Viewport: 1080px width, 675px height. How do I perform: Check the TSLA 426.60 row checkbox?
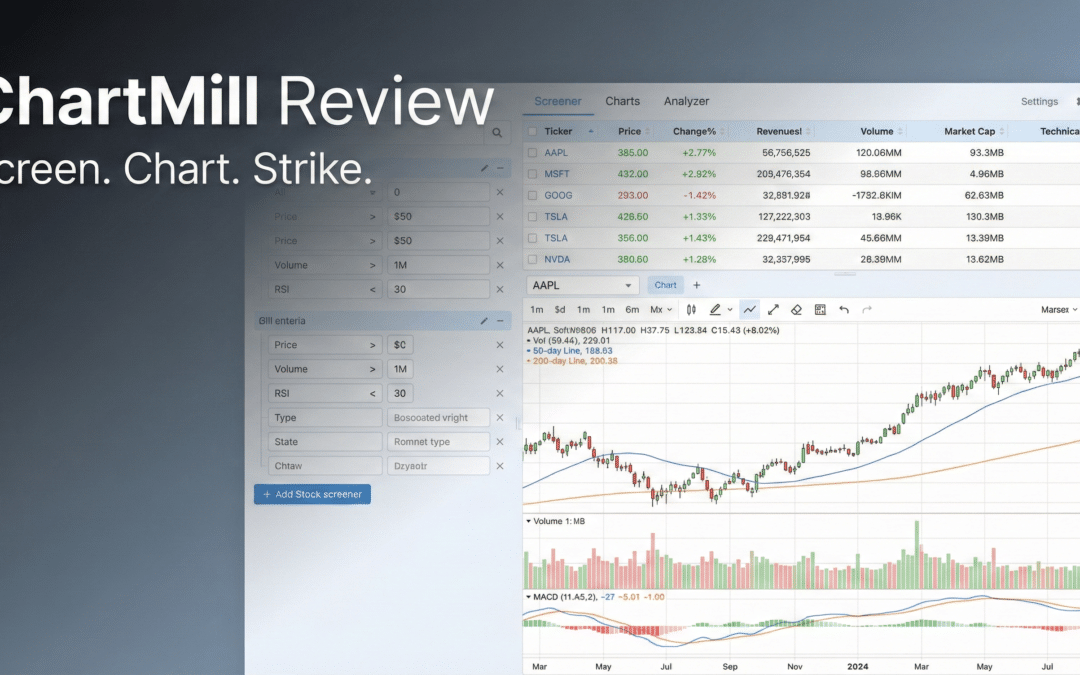(532, 217)
